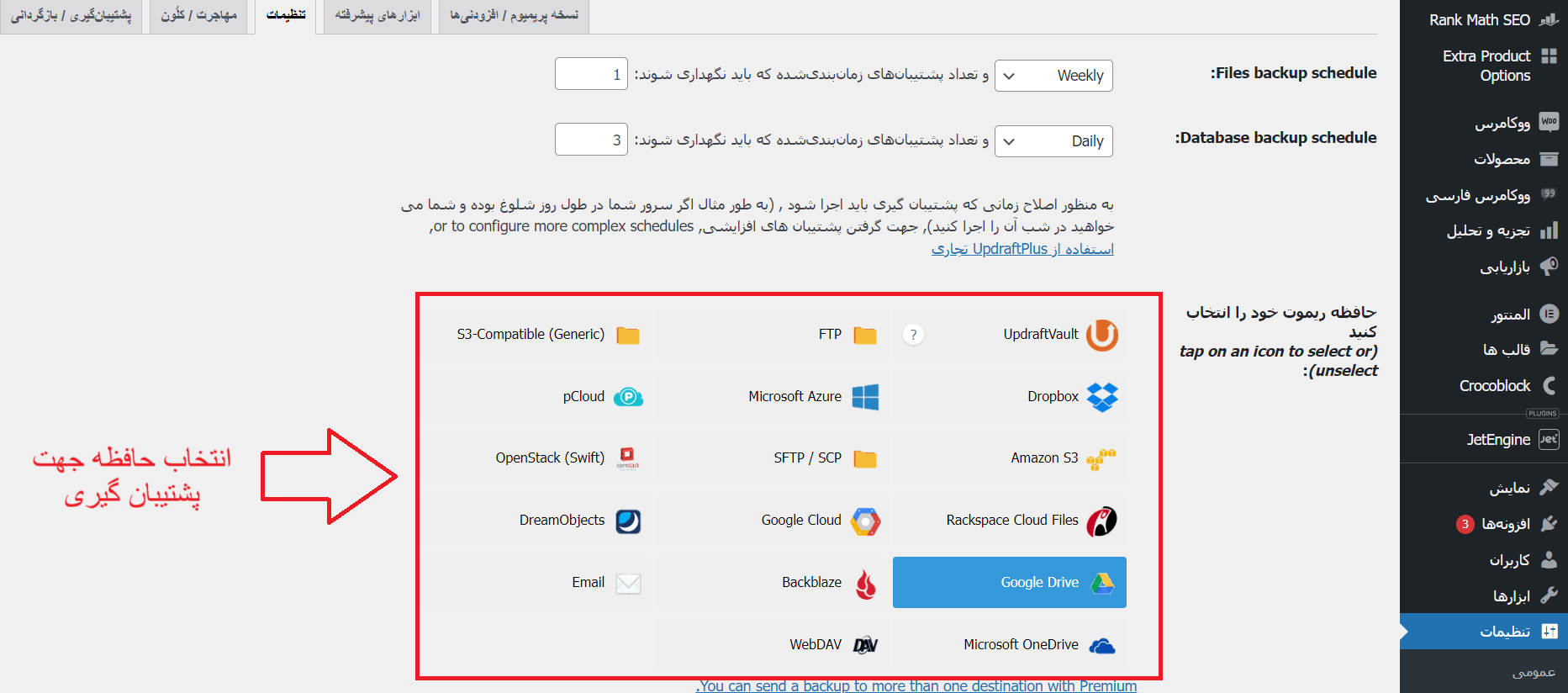Open the افزونه‌ها plugins menu item
The image size is (1568, 693).
(1484, 524)
